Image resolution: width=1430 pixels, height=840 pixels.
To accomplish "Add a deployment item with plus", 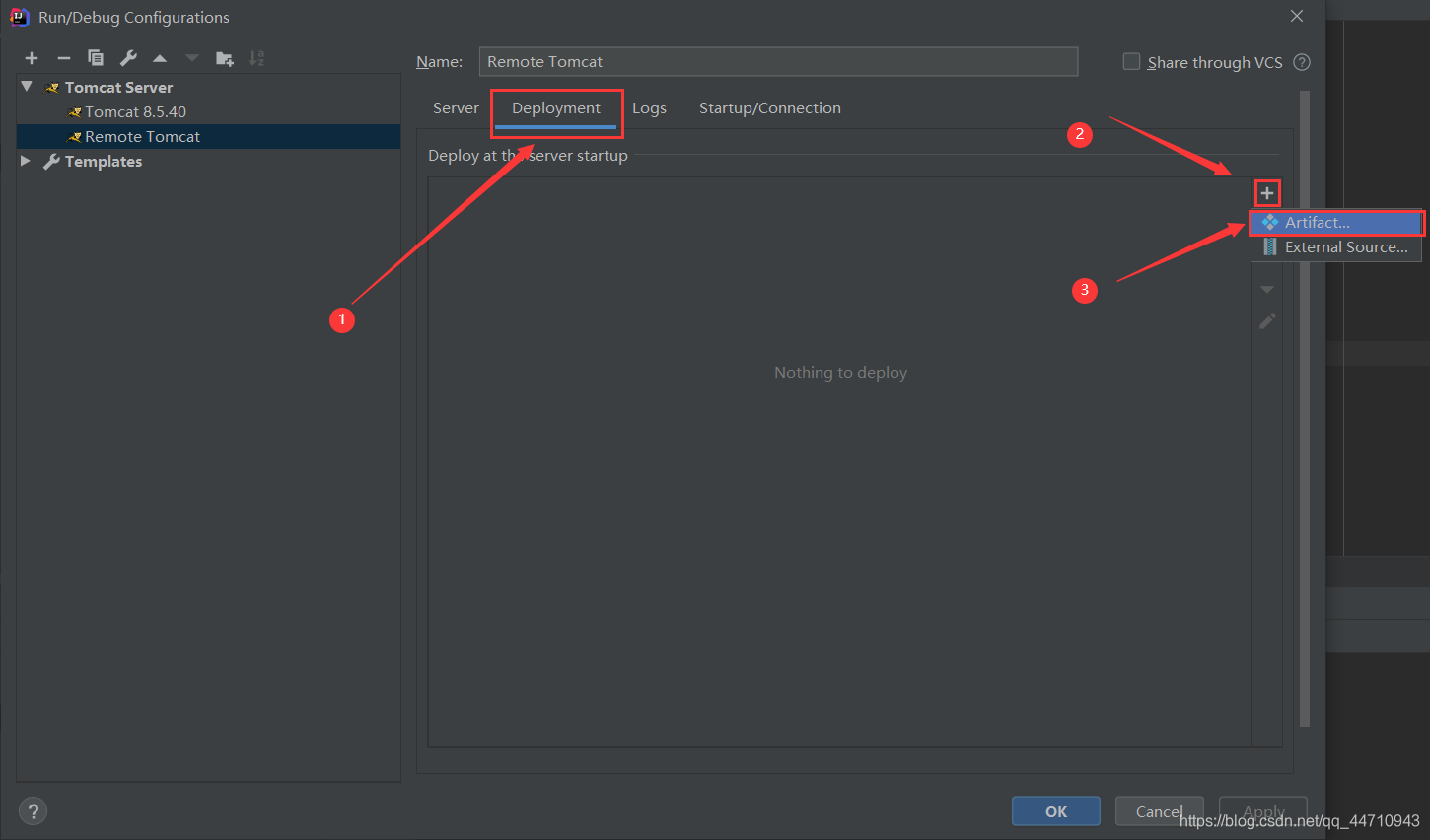I will pos(1267,193).
